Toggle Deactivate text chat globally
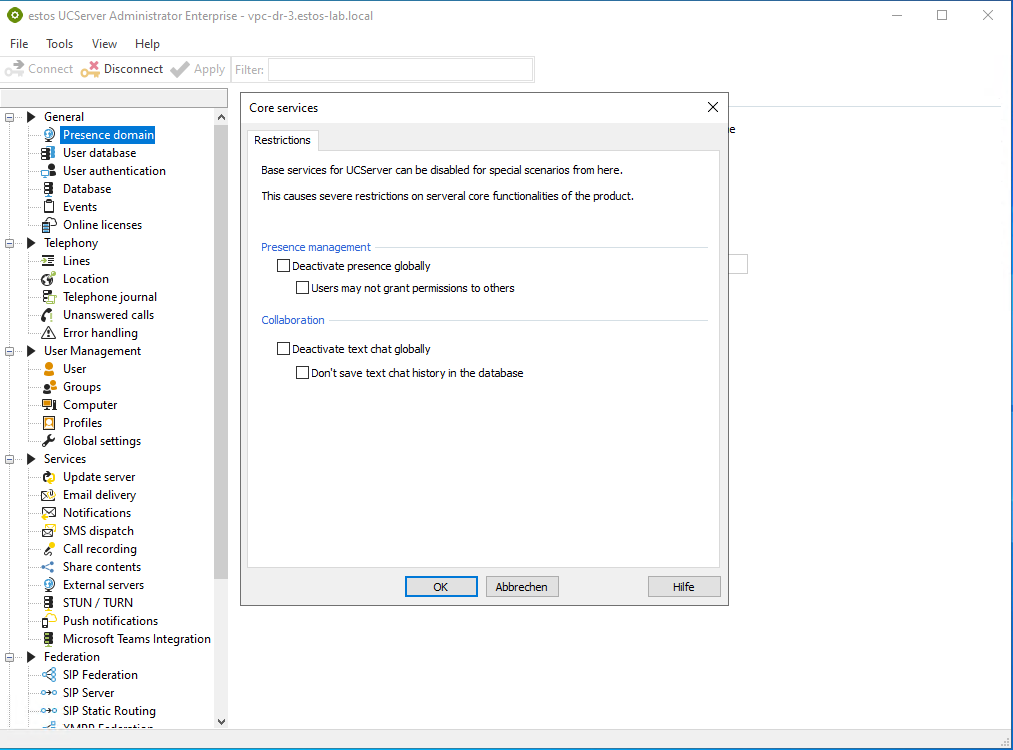The width and height of the screenshot is (1013, 750). point(283,350)
